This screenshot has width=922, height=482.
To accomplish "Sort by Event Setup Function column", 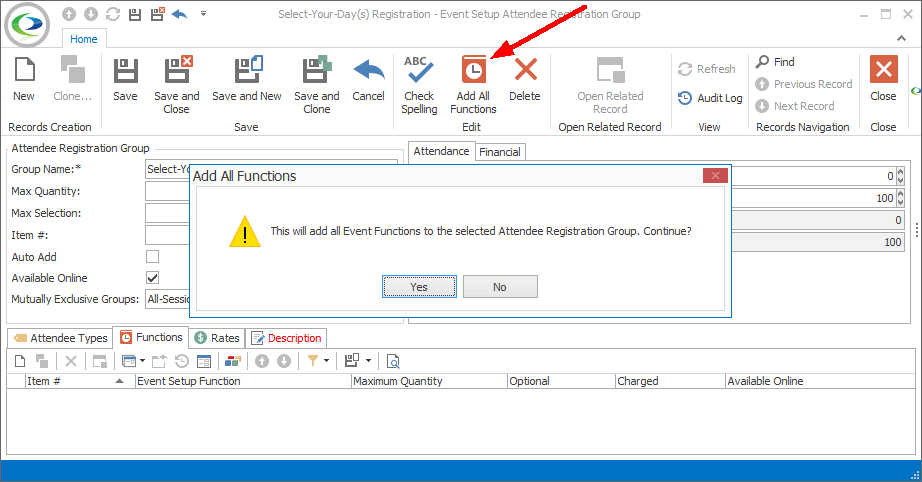I will click(243, 381).
